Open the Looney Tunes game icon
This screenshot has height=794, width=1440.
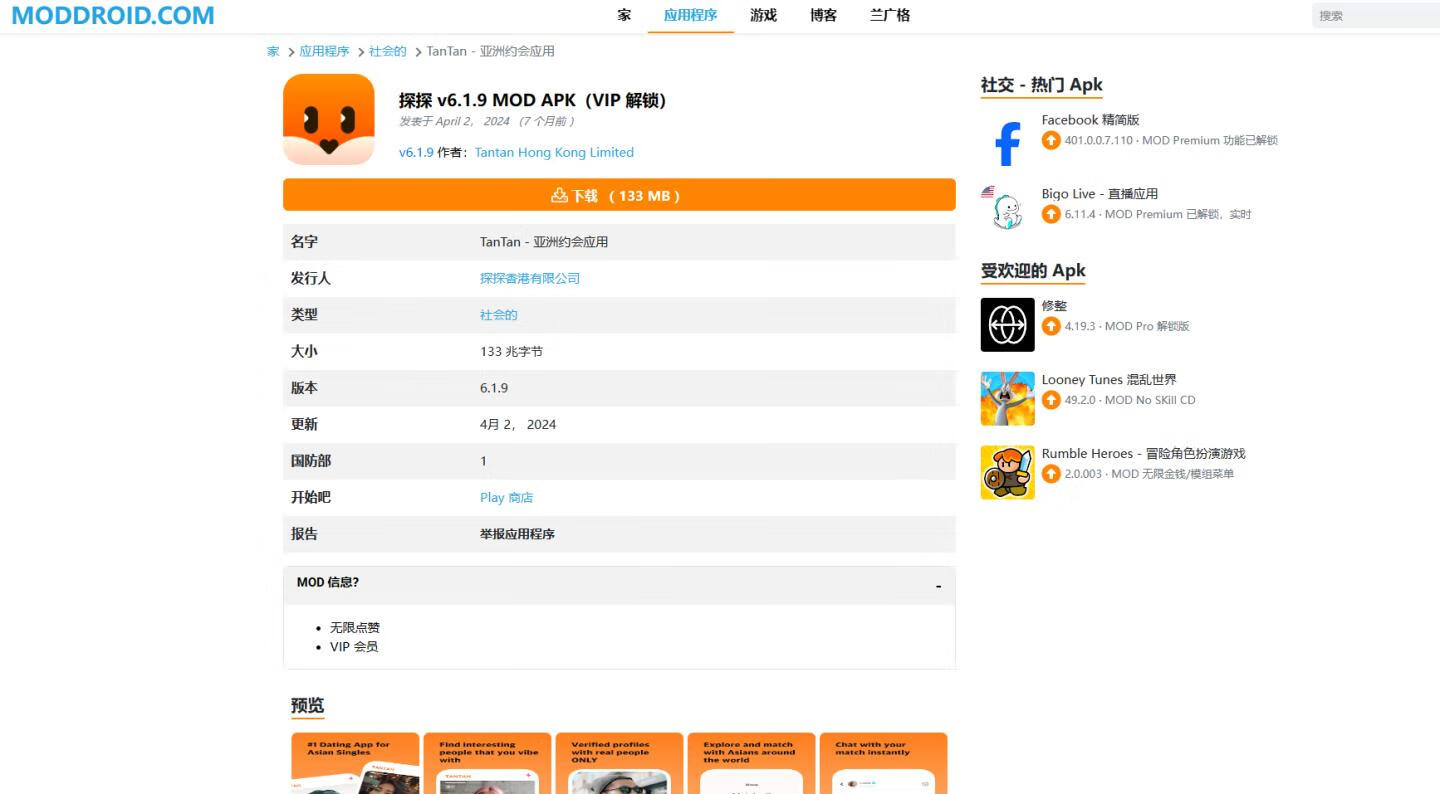click(1007, 398)
